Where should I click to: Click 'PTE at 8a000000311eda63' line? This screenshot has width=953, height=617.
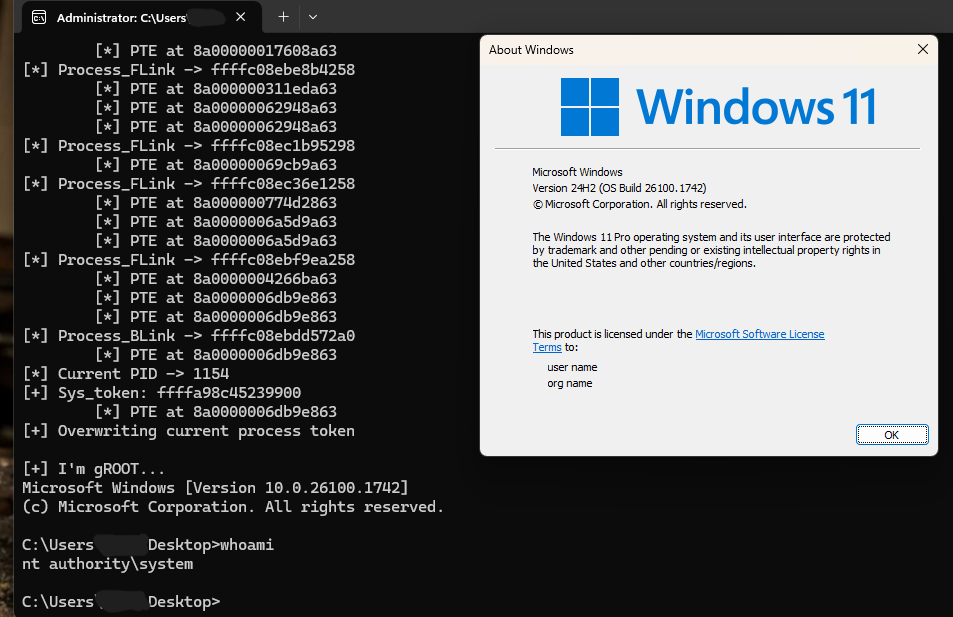(215, 89)
